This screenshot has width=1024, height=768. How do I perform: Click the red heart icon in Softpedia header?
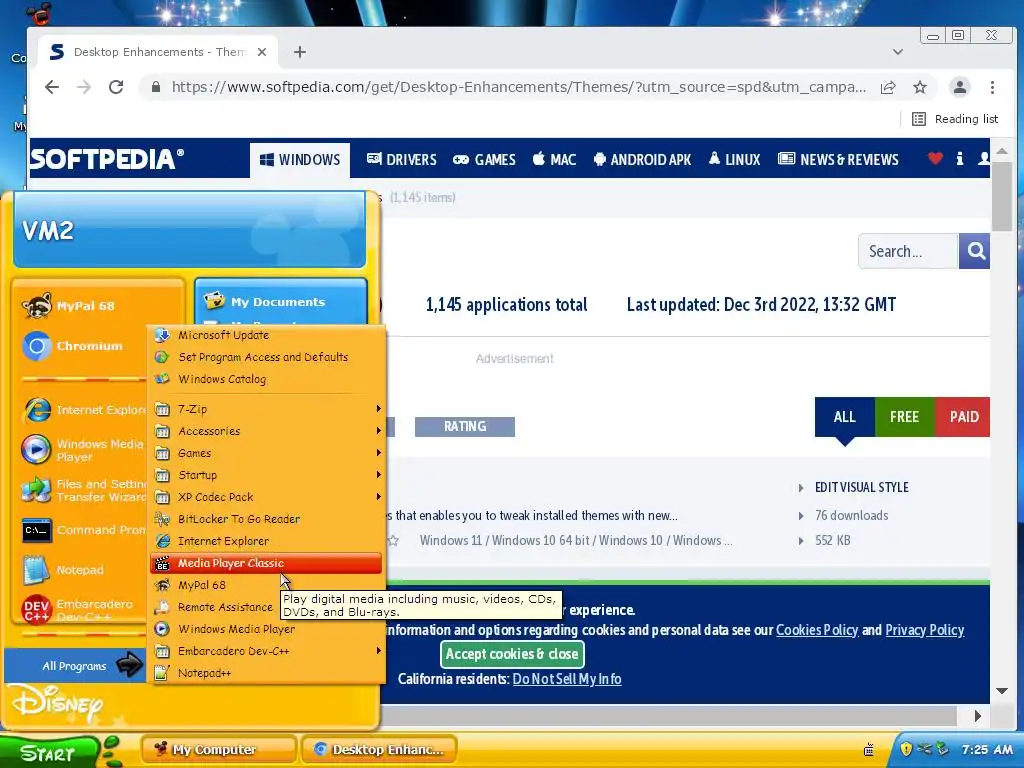(x=935, y=158)
